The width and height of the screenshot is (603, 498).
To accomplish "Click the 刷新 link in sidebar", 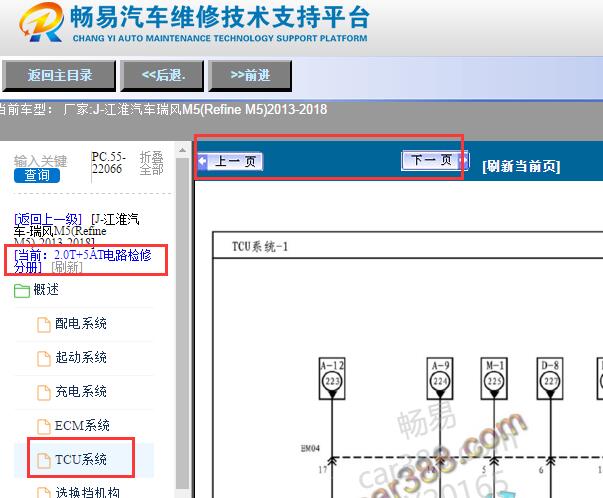I will coord(67,266).
